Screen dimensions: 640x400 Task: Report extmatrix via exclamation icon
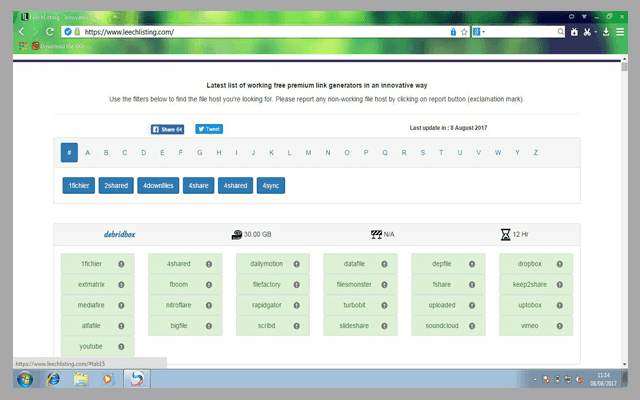pyautogui.click(x=121, y=285)
